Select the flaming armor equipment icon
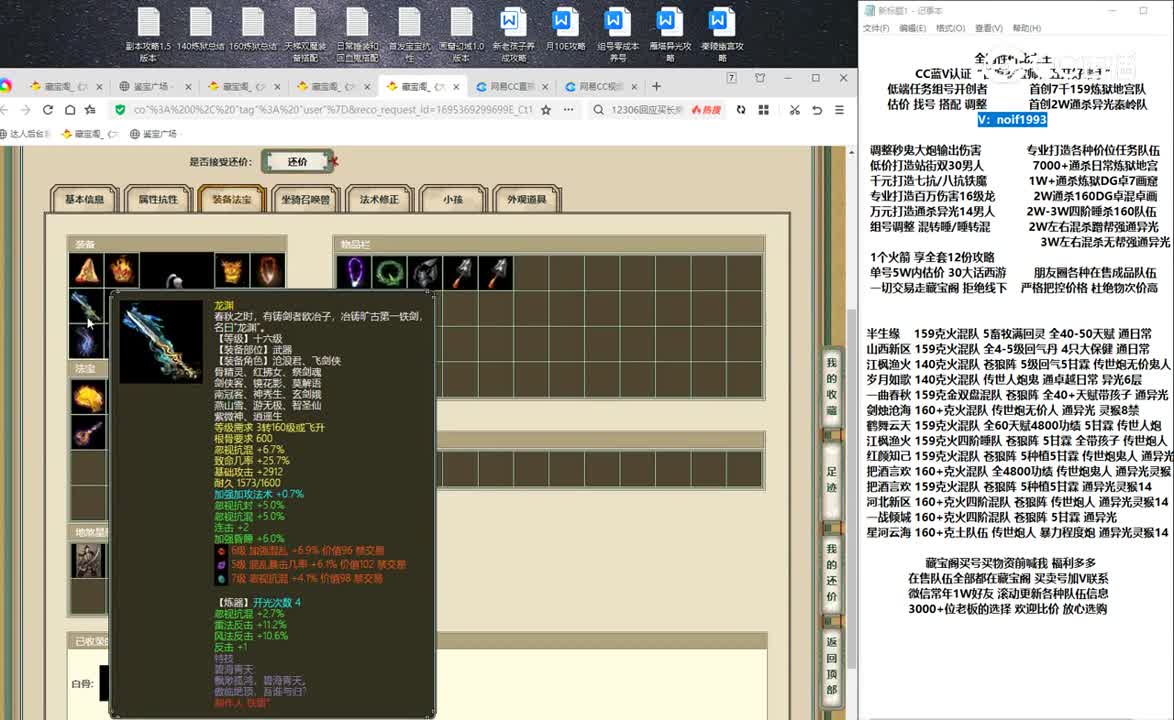Image resolution: width=1174 pixels, height=720 pixels. [x=121, y=270]
